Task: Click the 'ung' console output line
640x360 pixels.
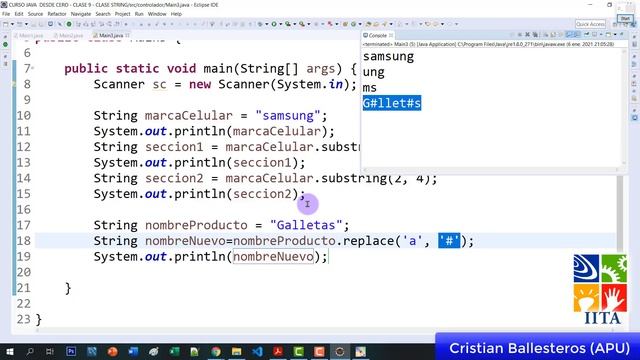Action: pyautogui.click(x=373, y=72)
